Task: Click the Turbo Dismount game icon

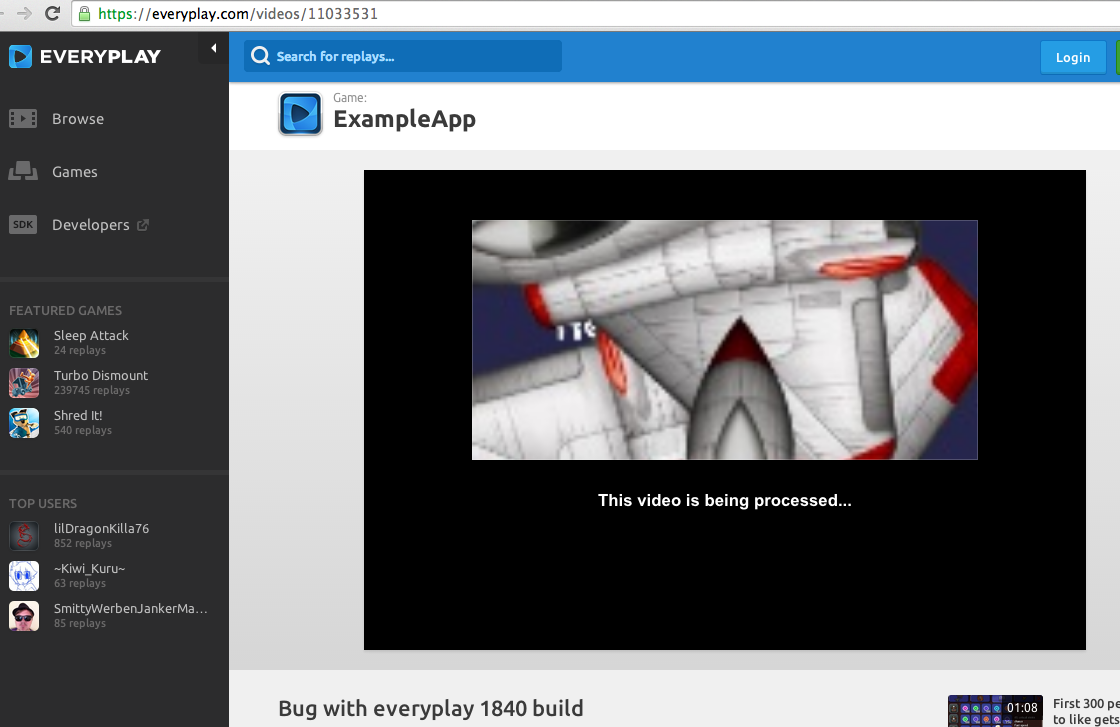Action: click(24, 383)
